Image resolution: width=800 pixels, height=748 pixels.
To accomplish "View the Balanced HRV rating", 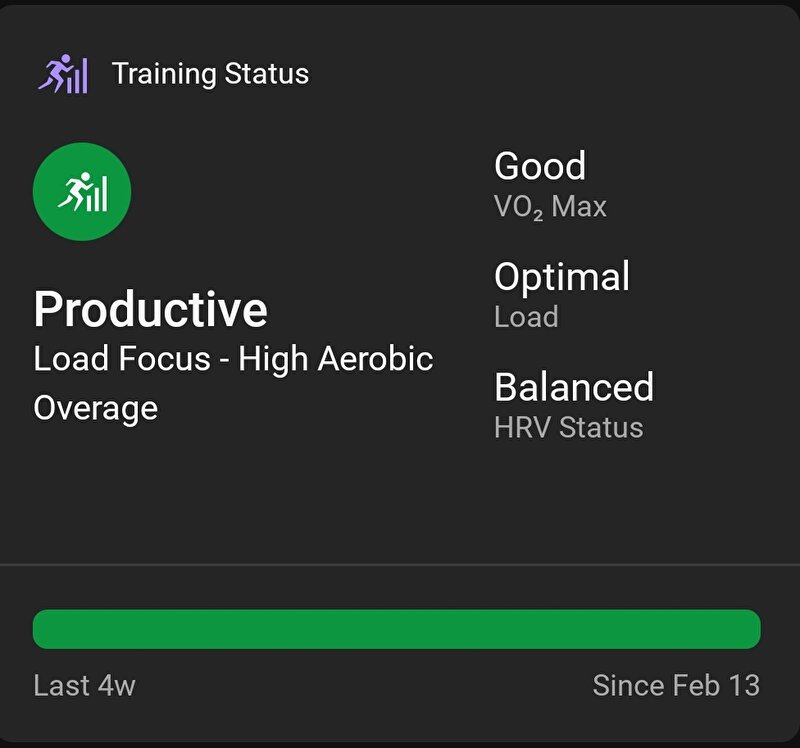I will pyautogui.click(x=574, y=387).
